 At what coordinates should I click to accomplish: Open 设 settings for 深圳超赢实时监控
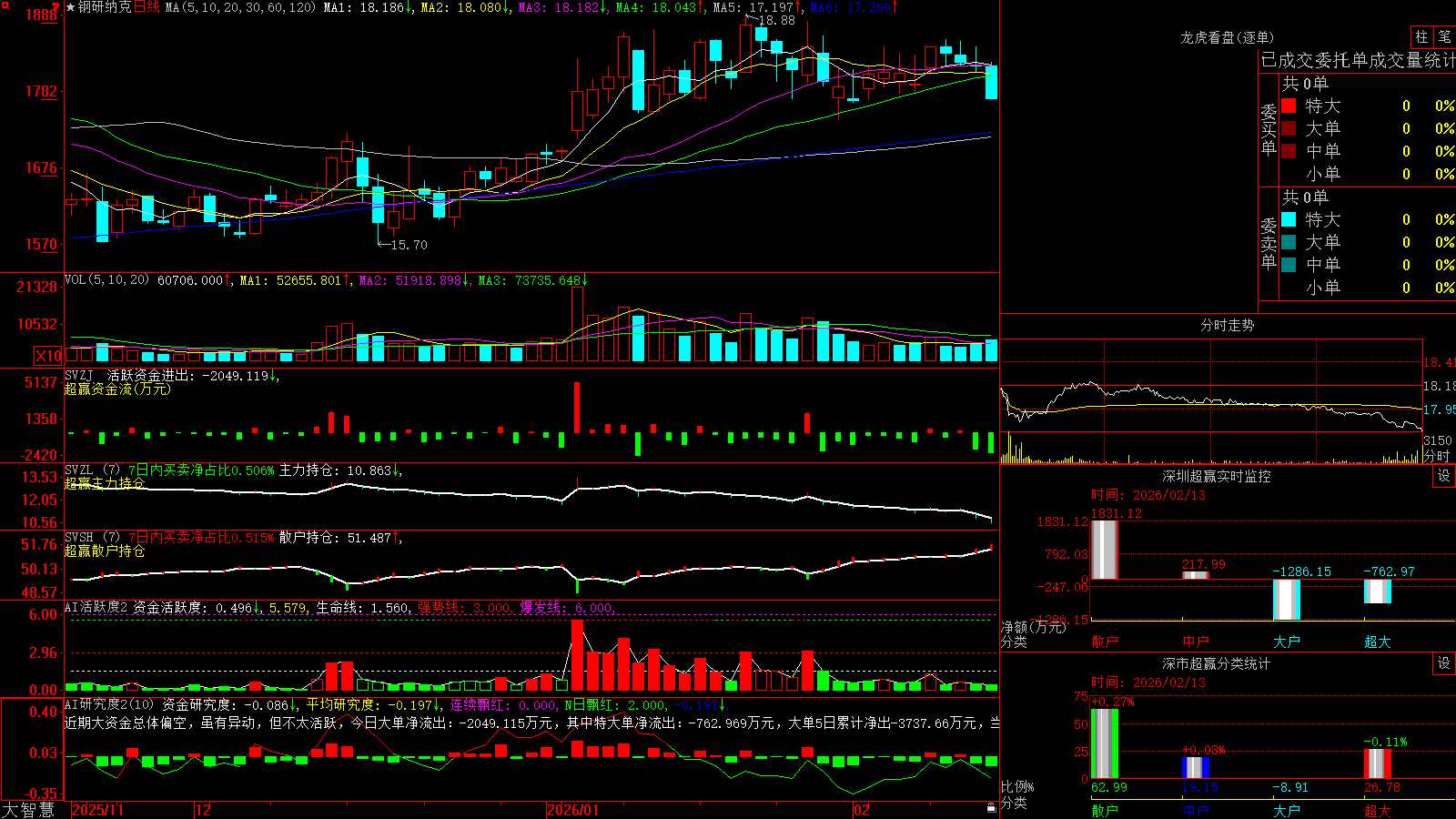tap(1444, 476)
